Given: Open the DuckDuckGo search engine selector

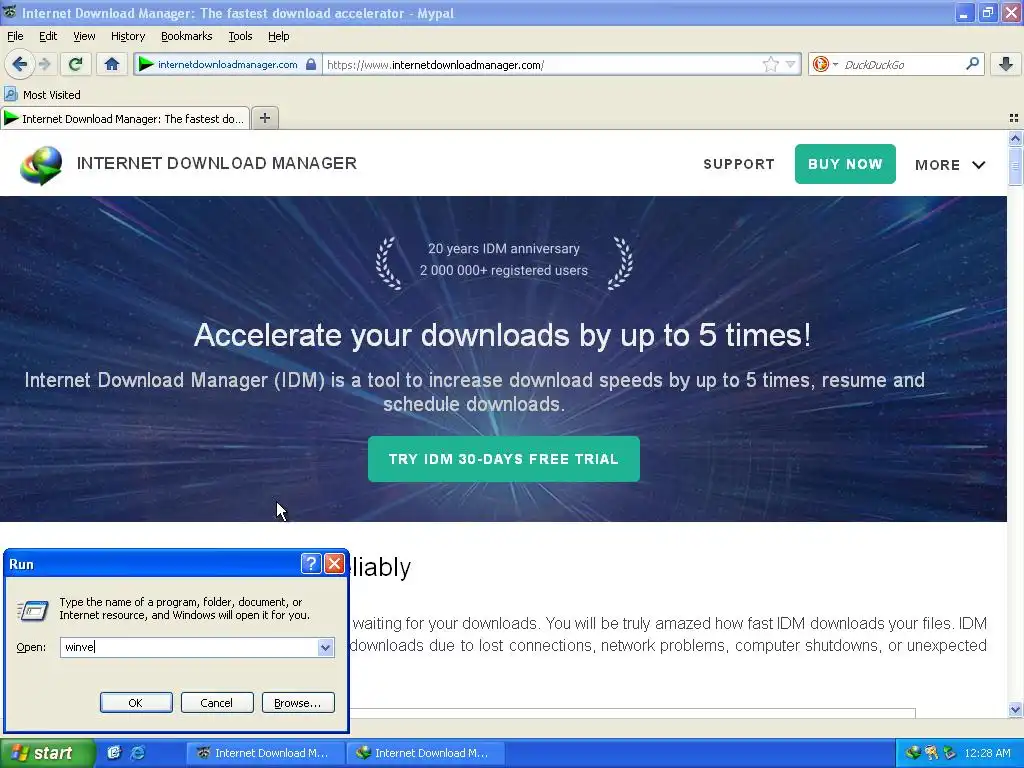Looking at the screenshot, I should point(824,64).
